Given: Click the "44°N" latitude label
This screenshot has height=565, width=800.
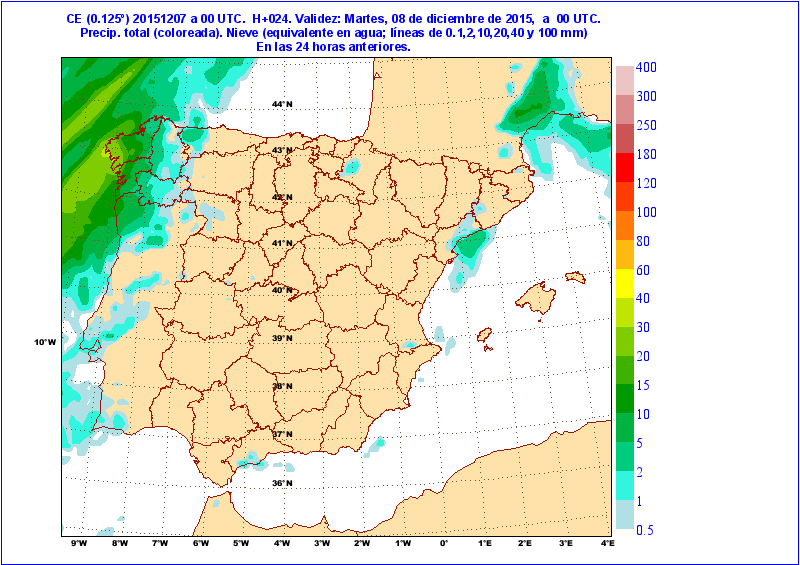Looking at the screenshot, I should coord(282,104).
